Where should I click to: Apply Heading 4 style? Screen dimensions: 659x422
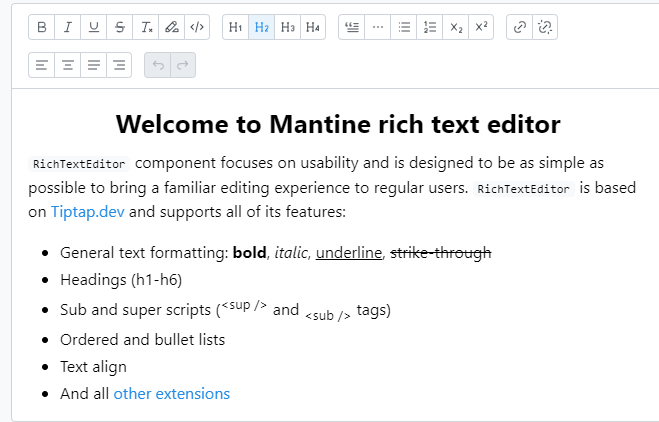[x=313, y=27]
